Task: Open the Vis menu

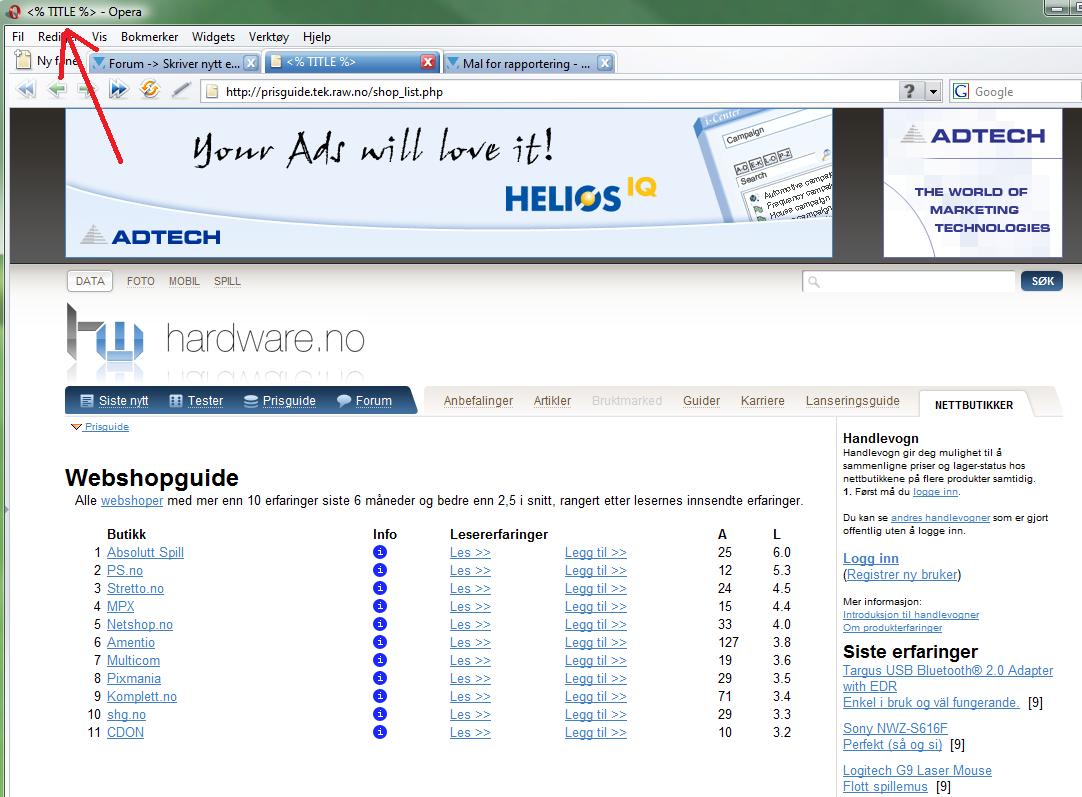Action: pyautogui.click(x=99, y=37)
